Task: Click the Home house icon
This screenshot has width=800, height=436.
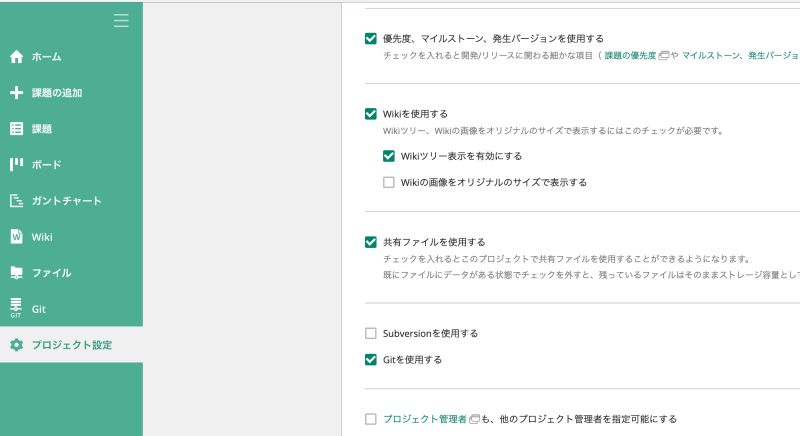Action: [x=16, y=57]
